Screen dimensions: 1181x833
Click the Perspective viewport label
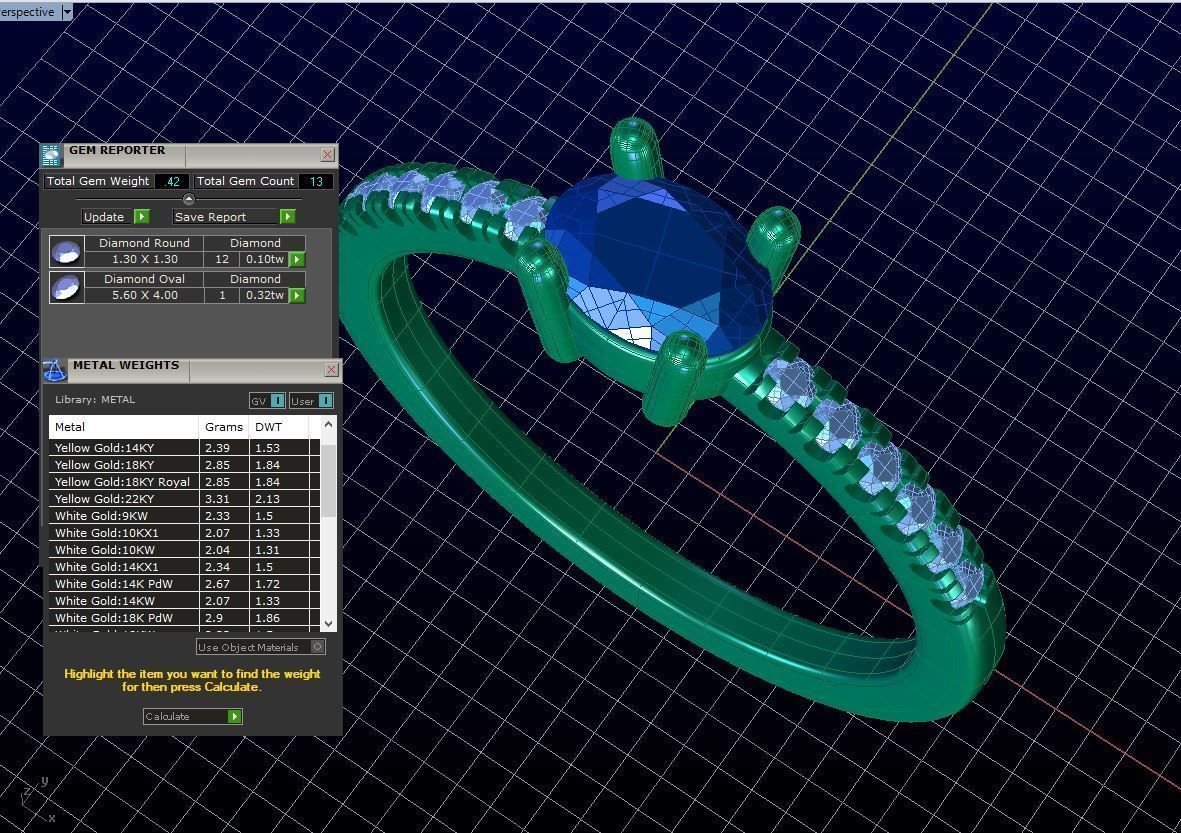click(x=28, y=12)
